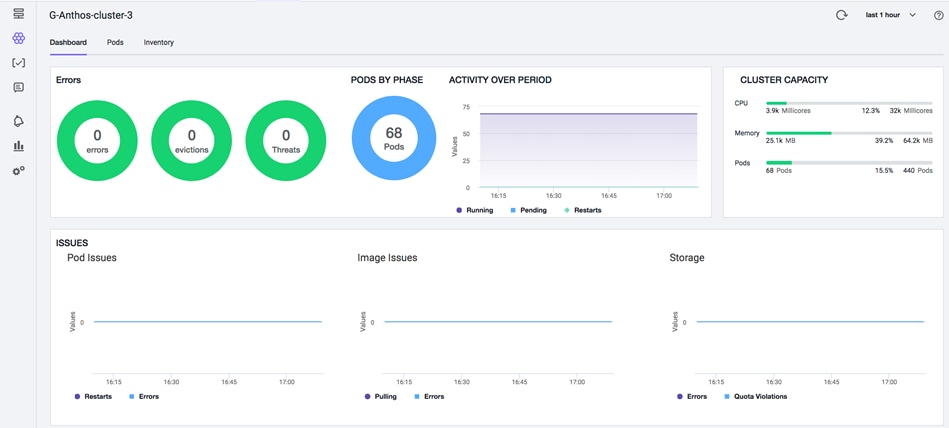Click the Pods capacity progress bar

click(849, 163)
